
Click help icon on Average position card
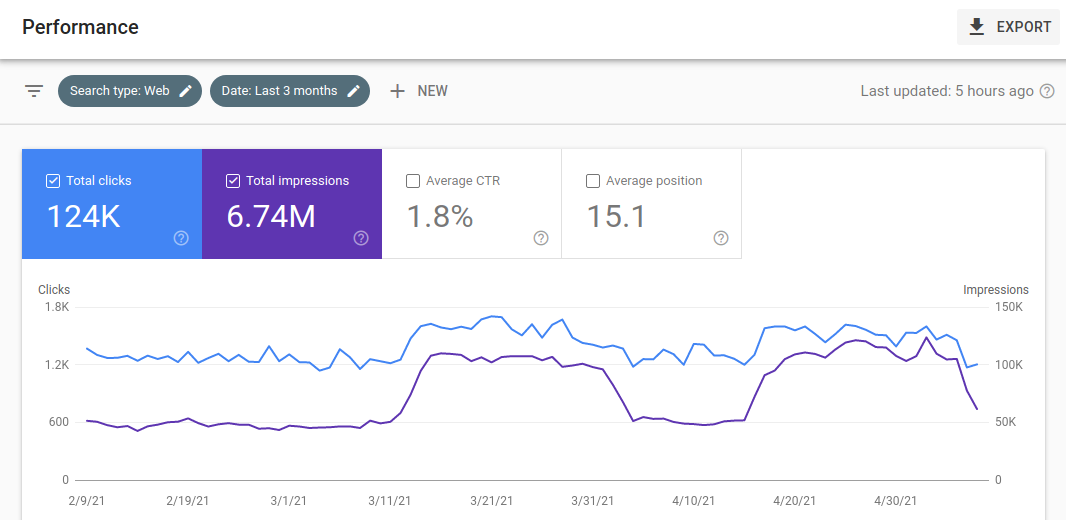[x=721, y=238]
